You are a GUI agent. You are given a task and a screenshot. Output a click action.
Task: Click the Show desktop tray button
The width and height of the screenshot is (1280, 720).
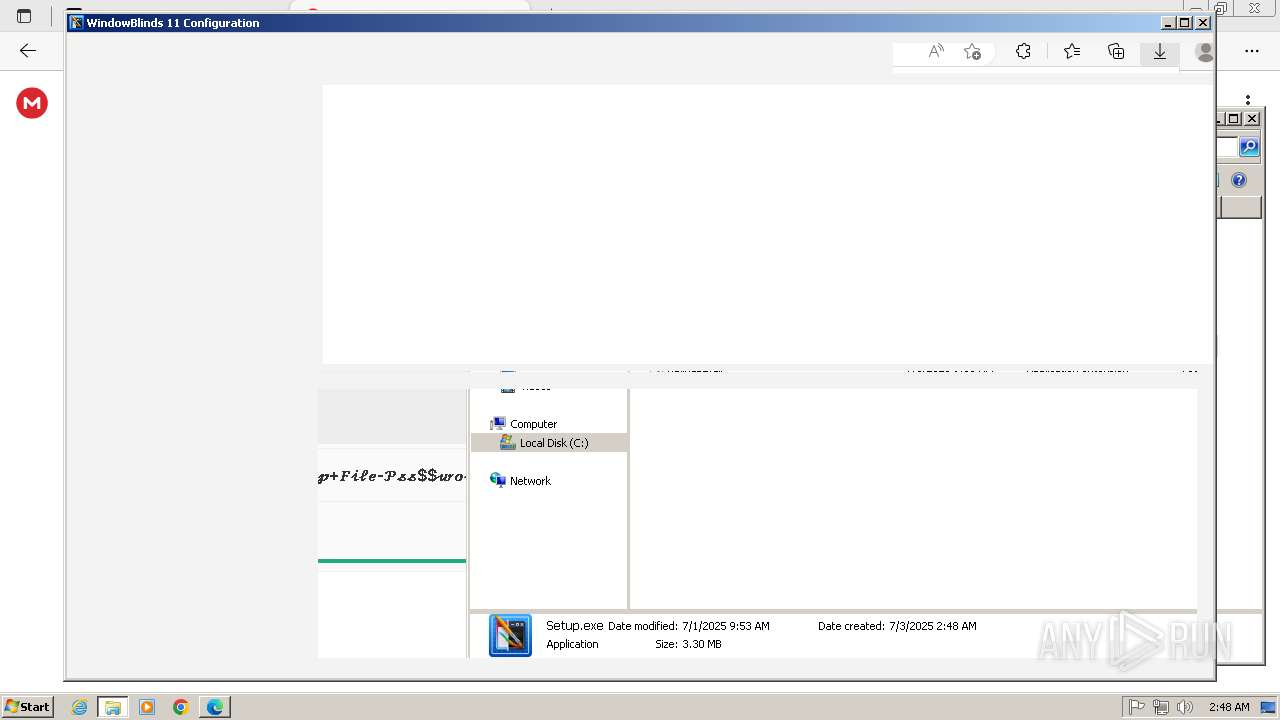1268,707
